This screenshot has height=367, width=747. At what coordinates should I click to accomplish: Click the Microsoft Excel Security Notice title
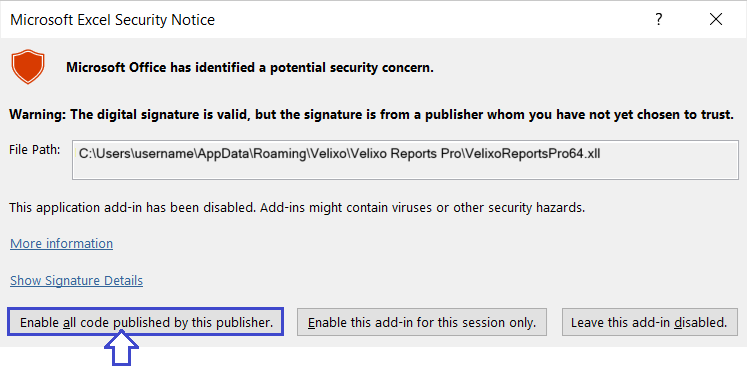[112, 20]
